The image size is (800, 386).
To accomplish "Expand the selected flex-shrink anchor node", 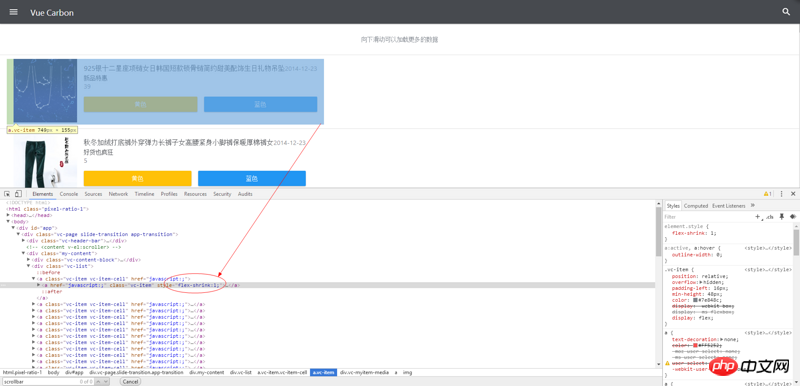I will pyautogui.click(x=39, y=285).
